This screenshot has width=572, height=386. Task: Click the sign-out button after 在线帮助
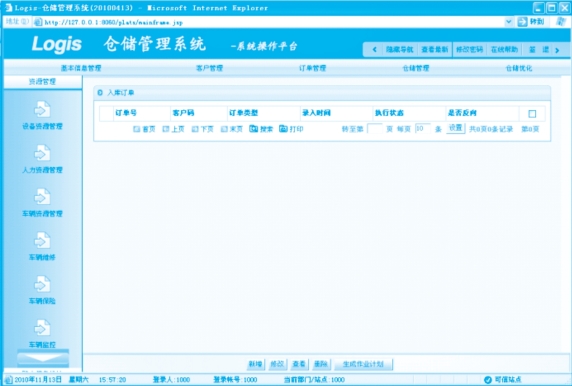click(x=538, y=50)
